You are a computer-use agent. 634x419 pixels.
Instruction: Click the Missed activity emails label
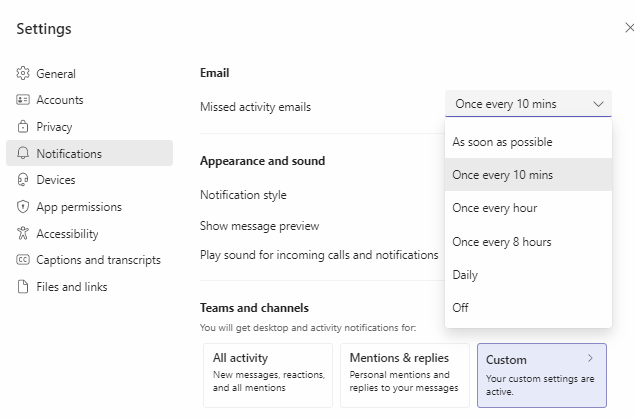(x=256, y=107)
